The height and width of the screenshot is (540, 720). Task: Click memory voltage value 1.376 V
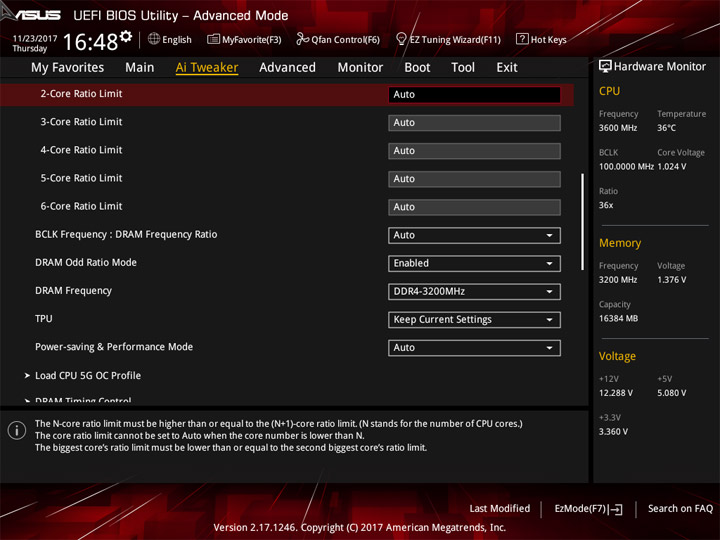point(672,280)
